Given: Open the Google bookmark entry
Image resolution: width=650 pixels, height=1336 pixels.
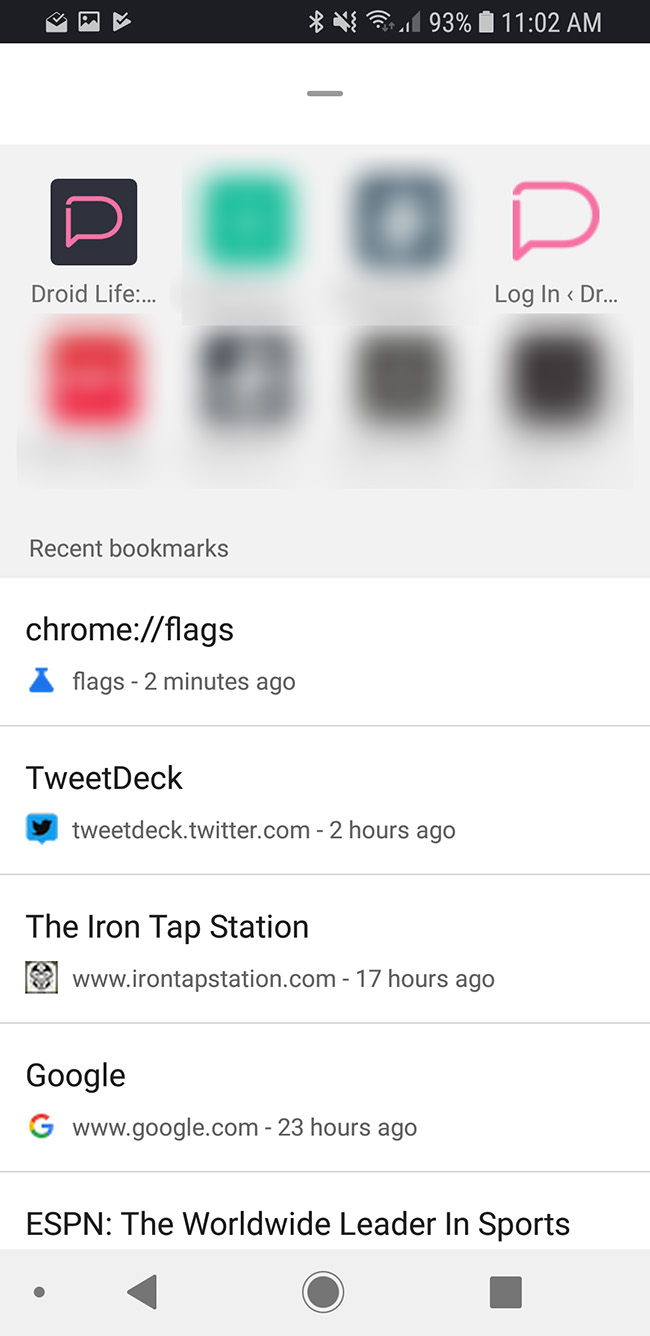Looking at the screenshot, I should coord(76,1076).
